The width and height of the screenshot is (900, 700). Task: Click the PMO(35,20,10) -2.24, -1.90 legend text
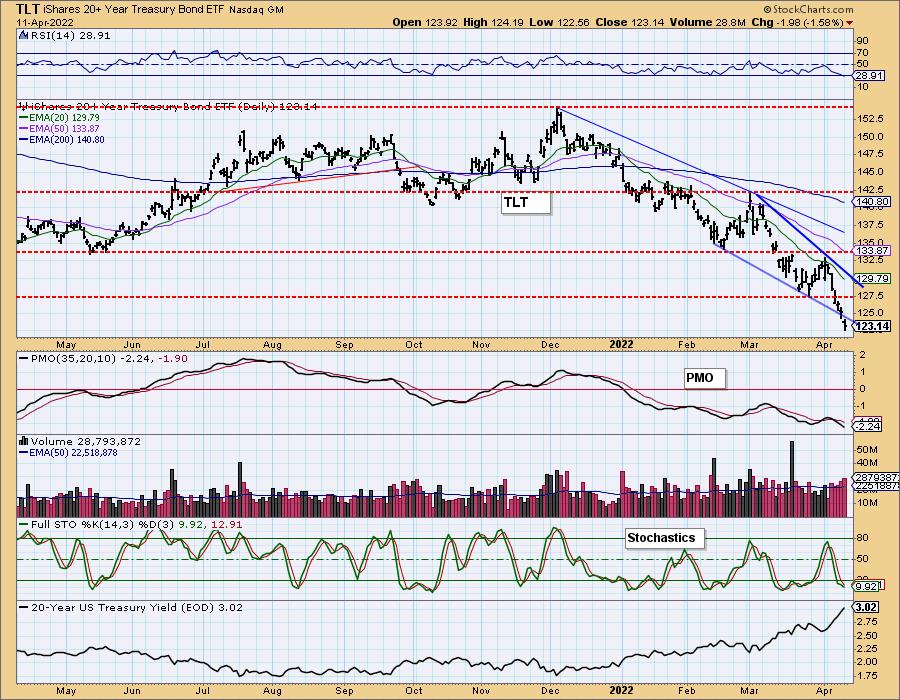109,359
